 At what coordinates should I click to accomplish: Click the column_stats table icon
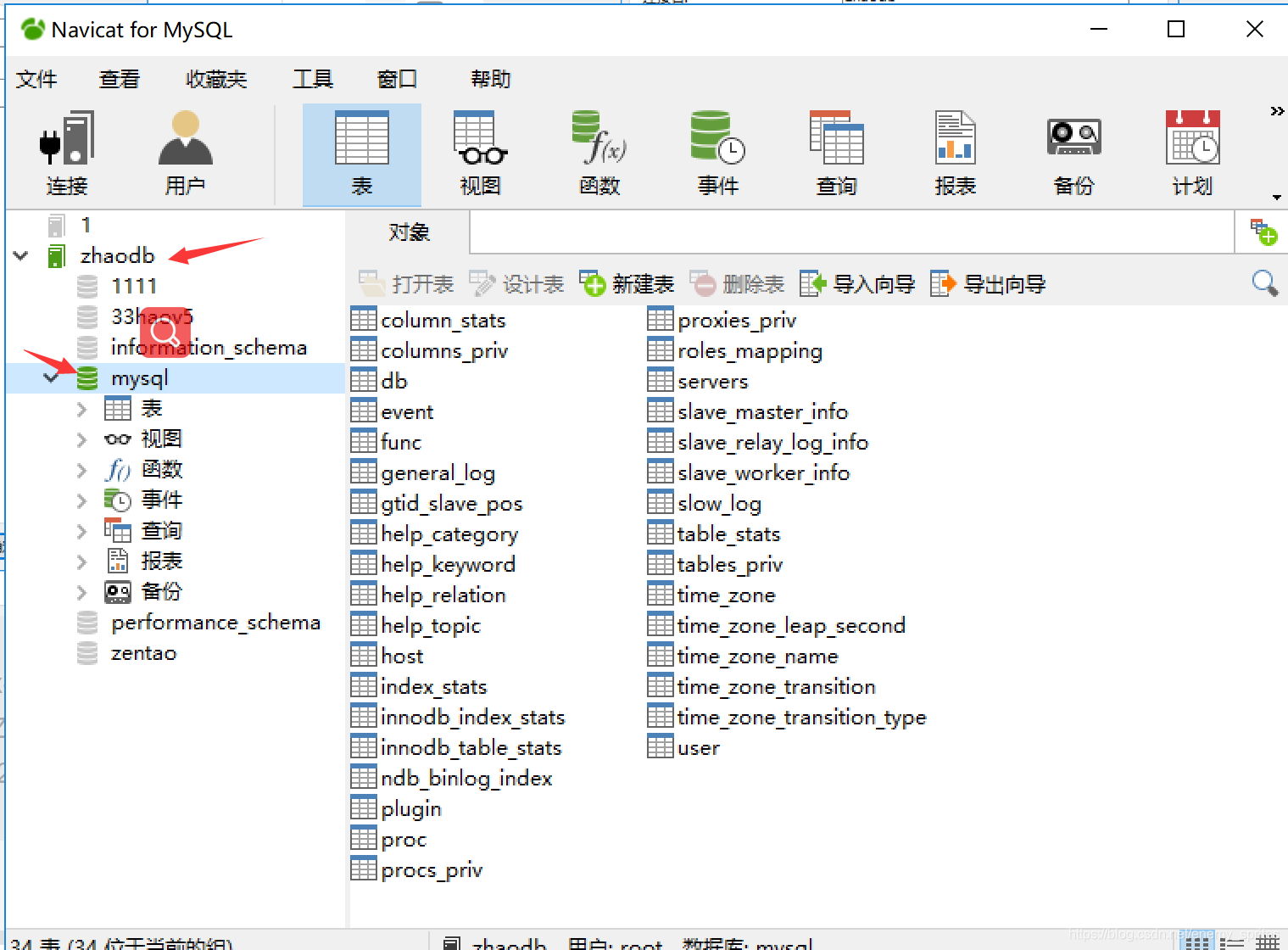[x=363, y=320]
